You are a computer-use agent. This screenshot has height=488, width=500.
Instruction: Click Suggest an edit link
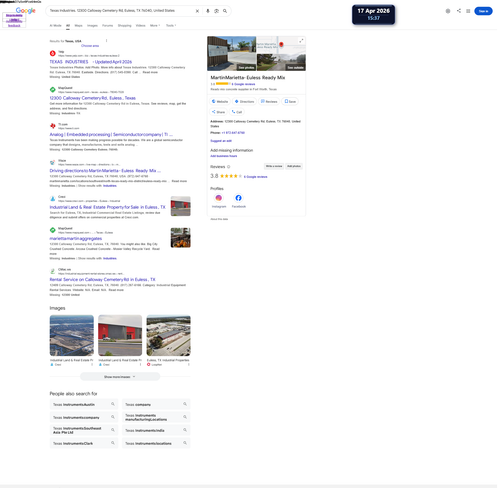coord(221,141)
